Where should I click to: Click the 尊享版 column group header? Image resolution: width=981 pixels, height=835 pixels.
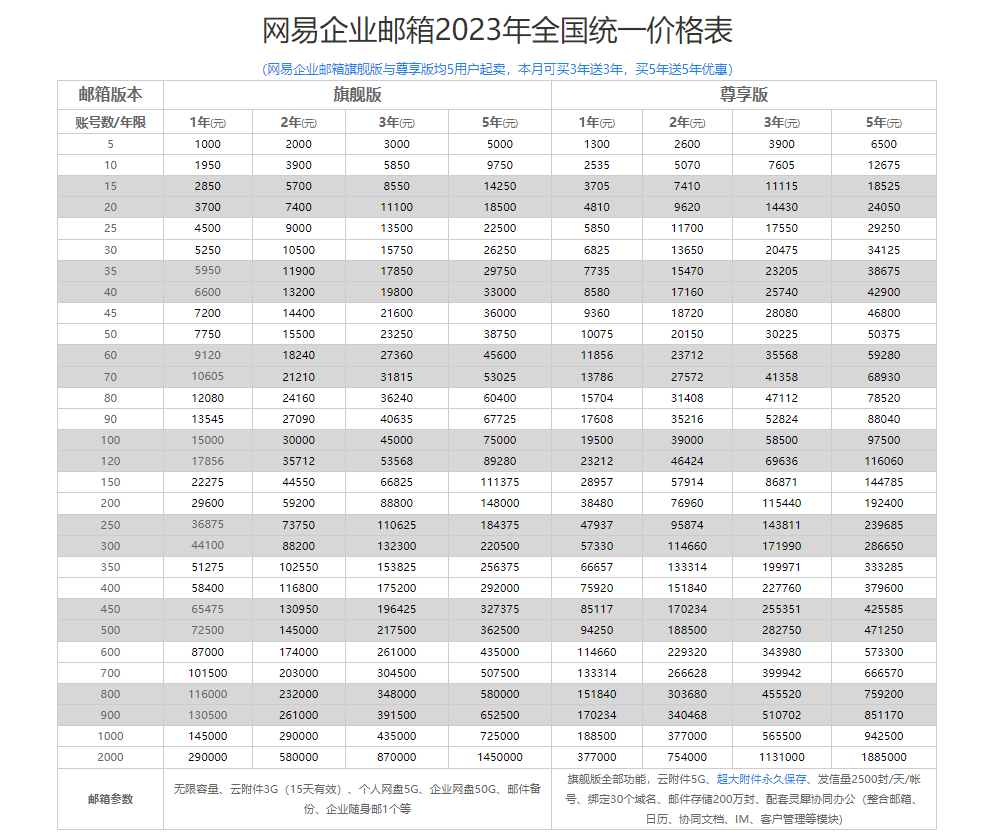pos(744,95)
